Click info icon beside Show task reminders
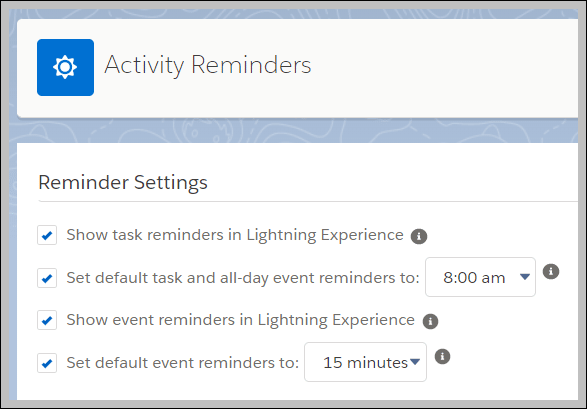587x409 pixels. point(419,236)
